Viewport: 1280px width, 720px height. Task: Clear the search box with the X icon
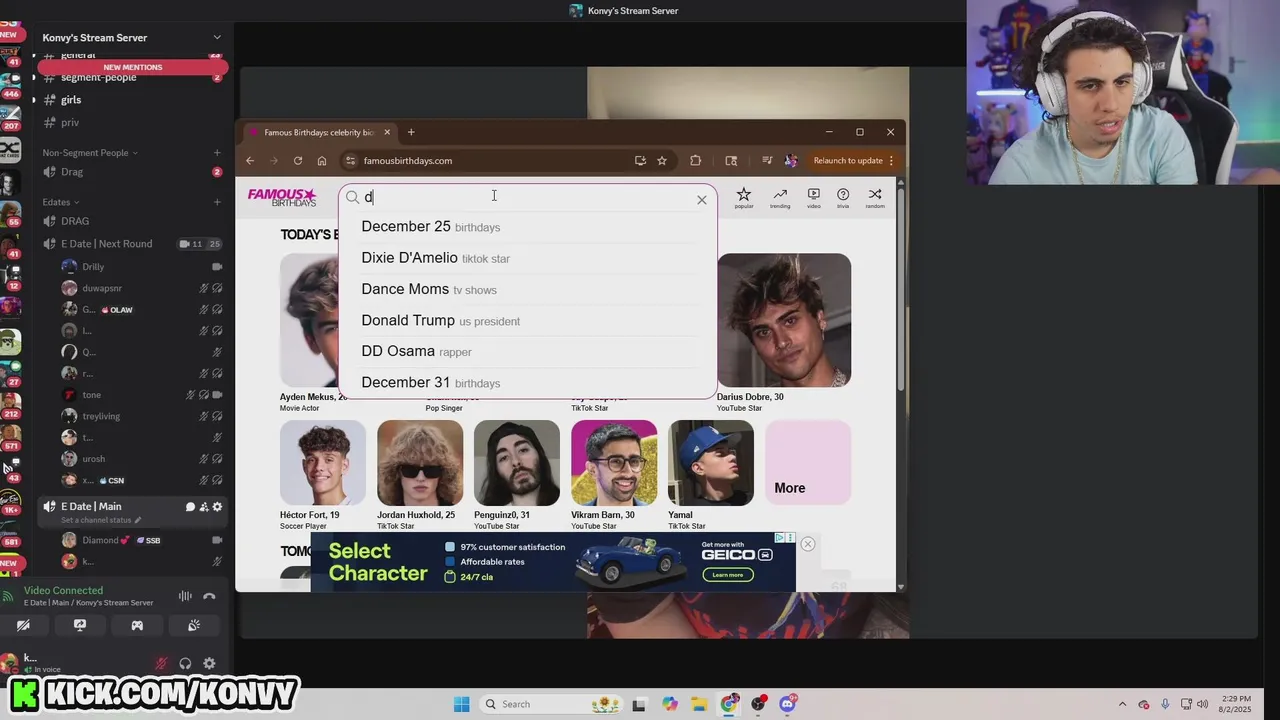coord(702,200)
